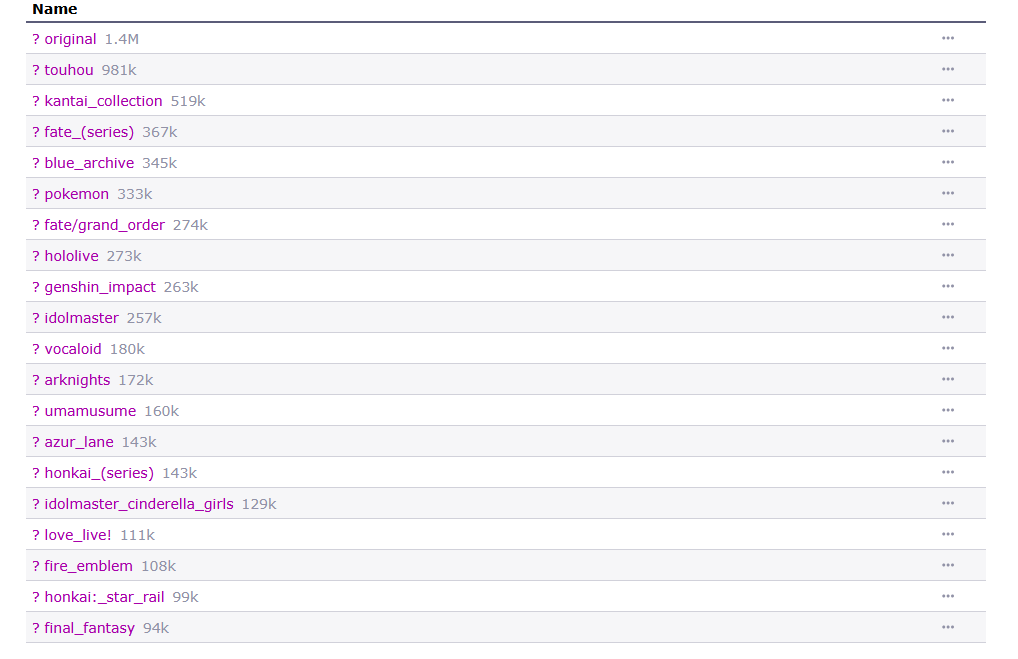Open the honkai:_star_rail tag link
This screenshot has width=1018, height=659.
104,597
